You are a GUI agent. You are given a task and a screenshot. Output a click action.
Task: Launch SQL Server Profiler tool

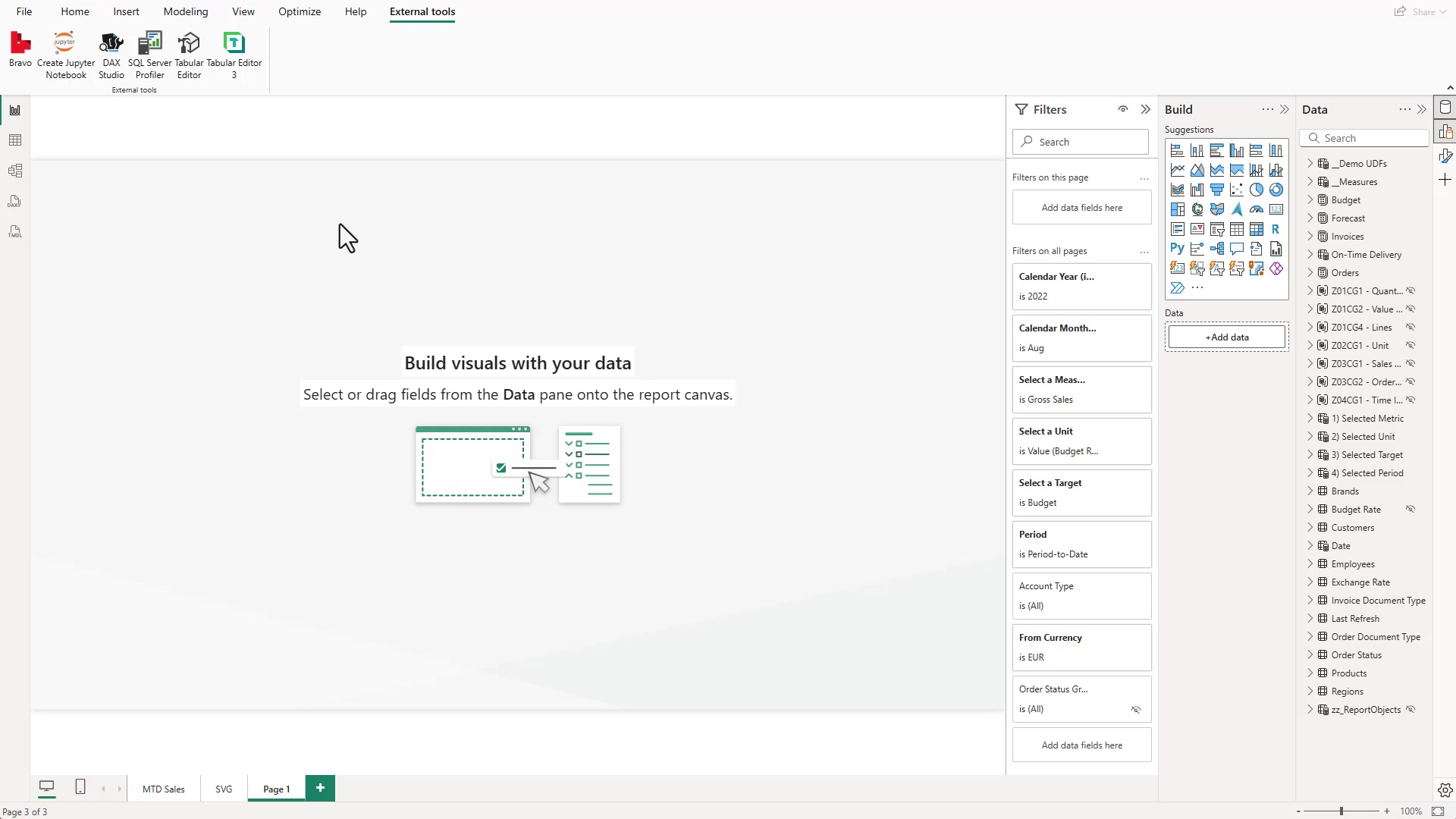150,55
